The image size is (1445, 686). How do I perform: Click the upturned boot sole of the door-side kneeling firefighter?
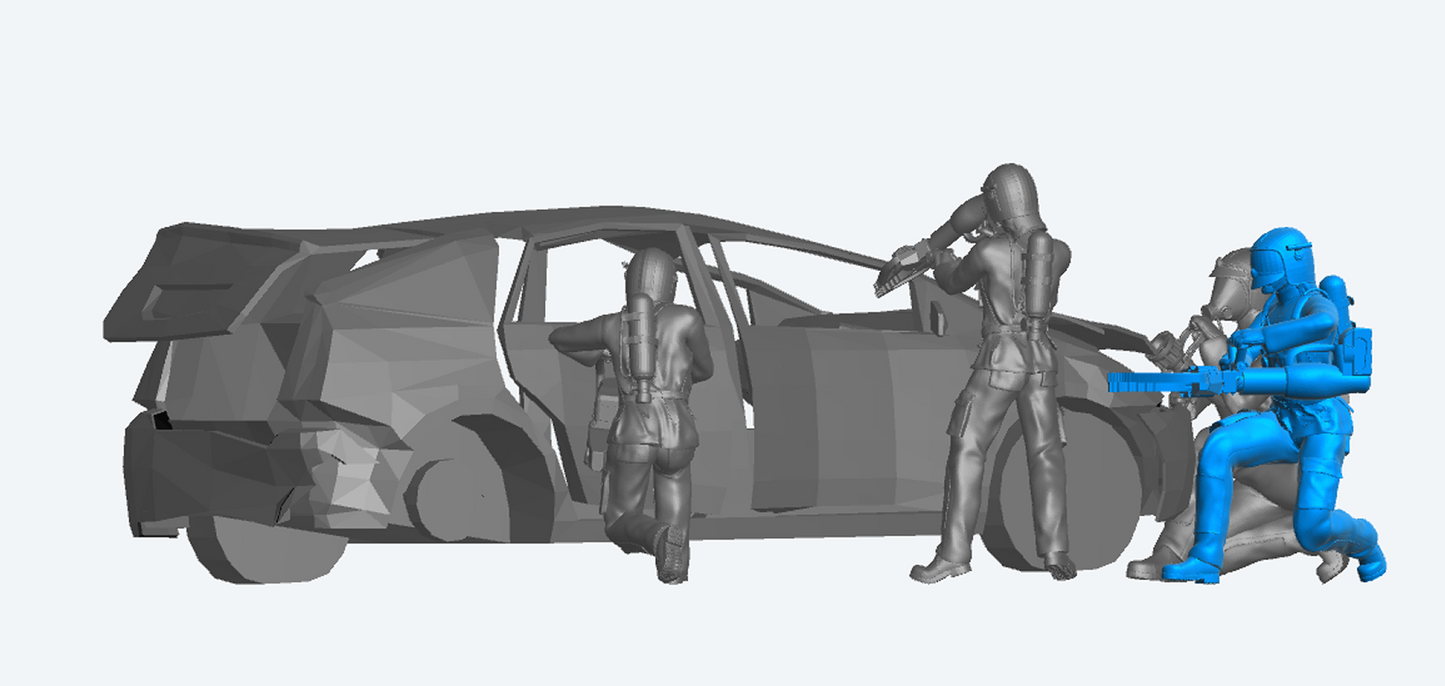point(670,555)
